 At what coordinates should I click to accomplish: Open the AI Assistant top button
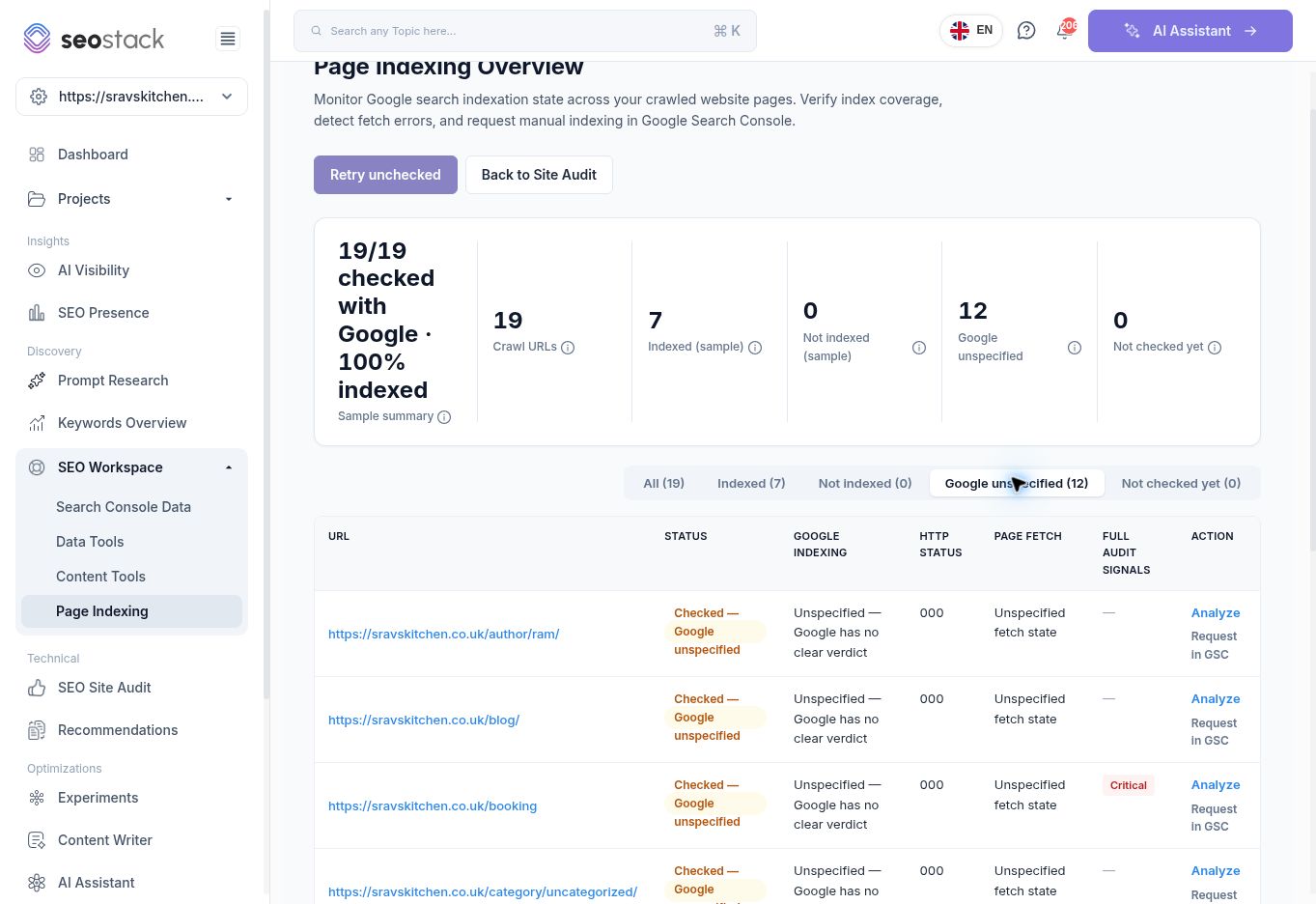[x=1190, y=31]
